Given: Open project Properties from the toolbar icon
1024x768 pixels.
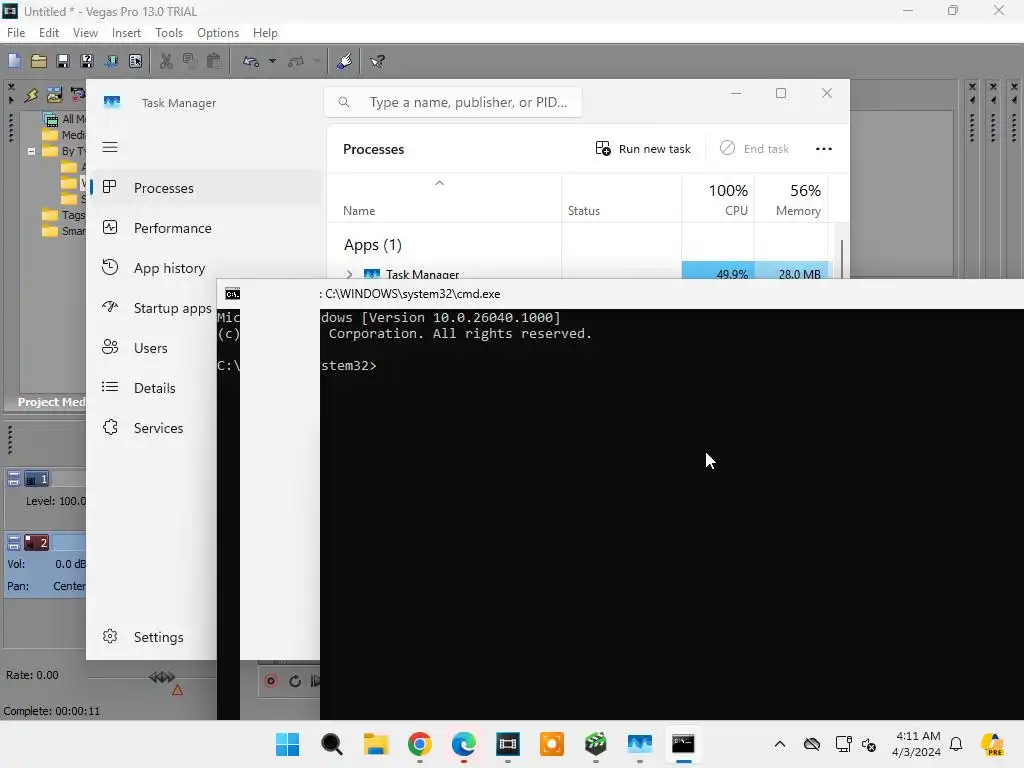Looking at the screenshot, I should 135,61.
